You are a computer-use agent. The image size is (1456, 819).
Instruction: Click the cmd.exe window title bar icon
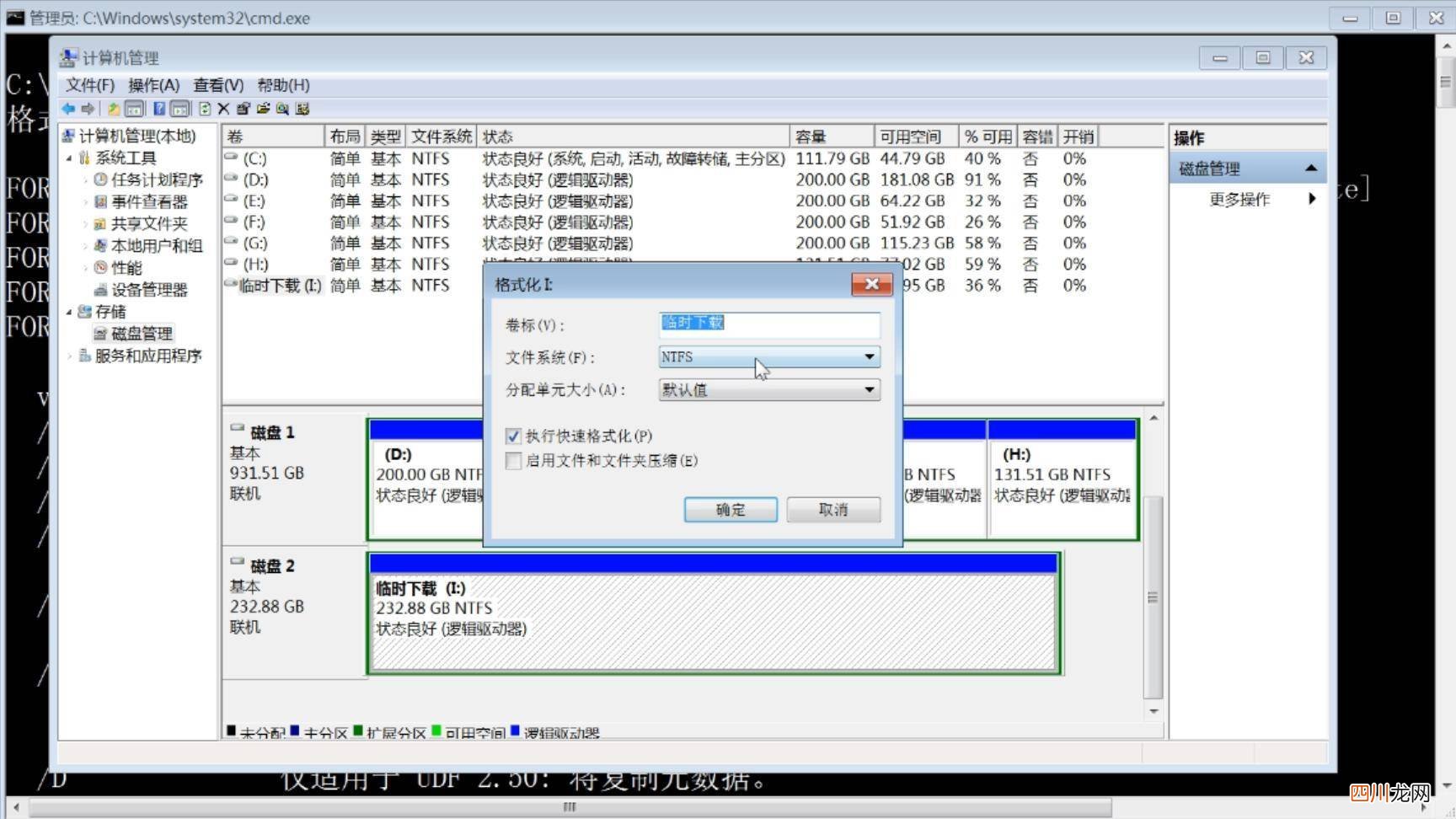(x=16, y=17)
